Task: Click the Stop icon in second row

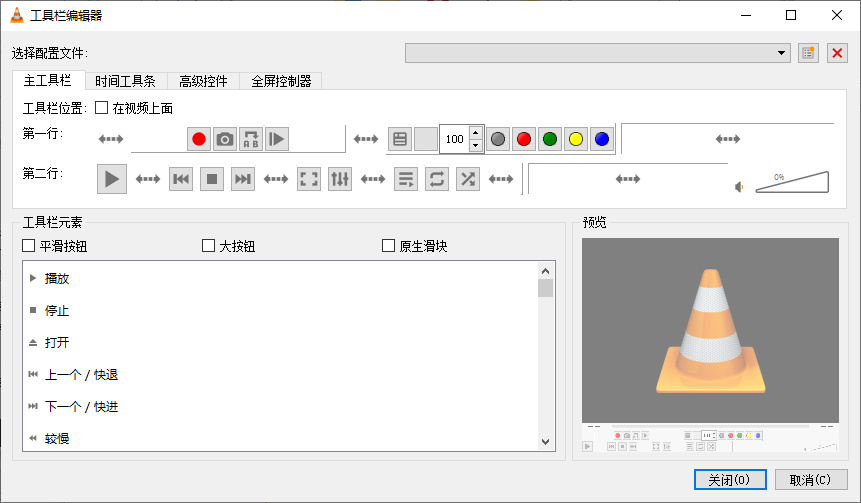Action: pyautogui.click(x=212, y=179)
